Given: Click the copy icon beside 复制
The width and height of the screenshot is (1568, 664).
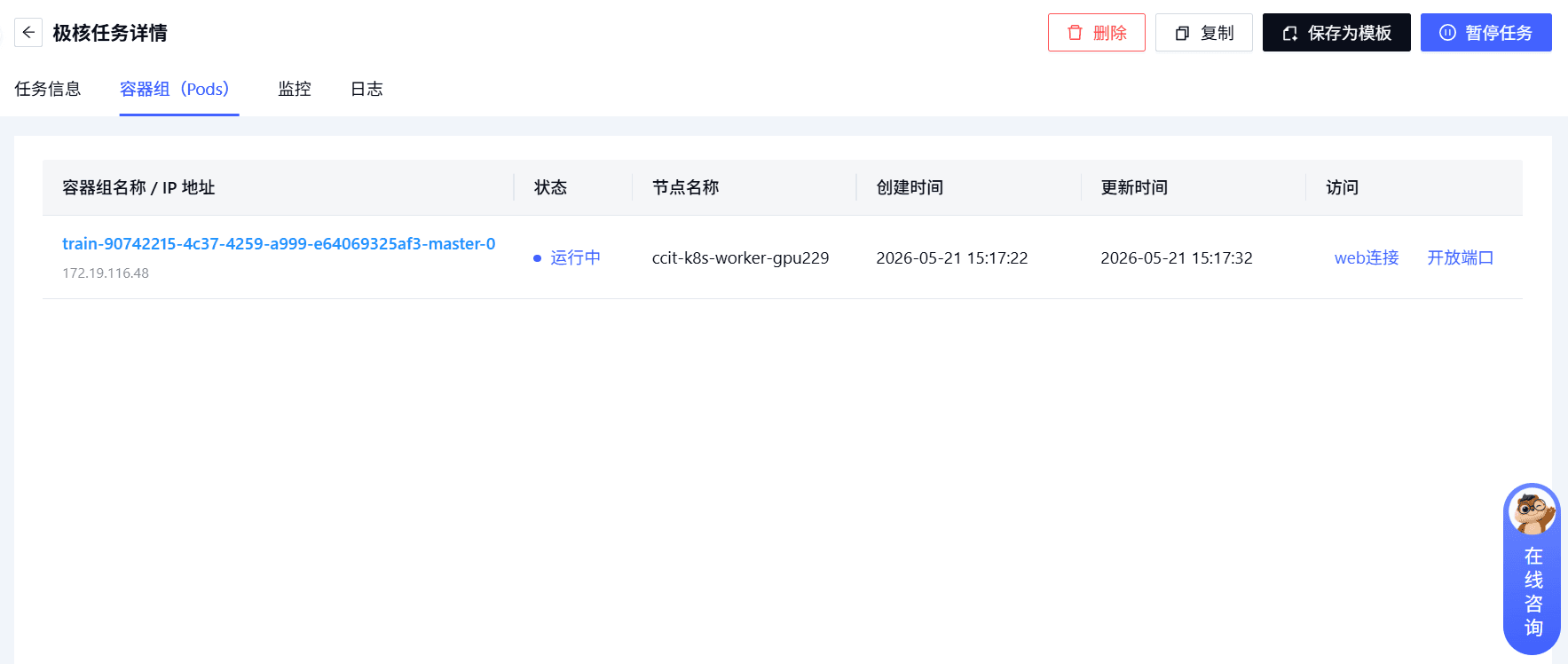Looking at the screenshot, I should coord(1182,34).
